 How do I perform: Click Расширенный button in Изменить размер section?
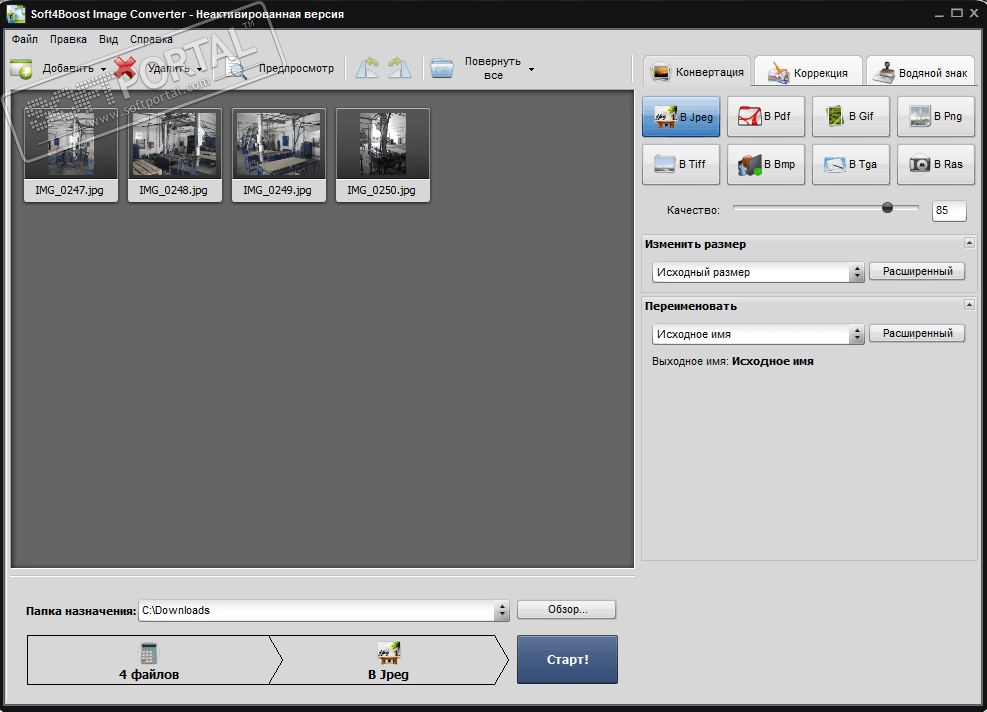point(917,271)
